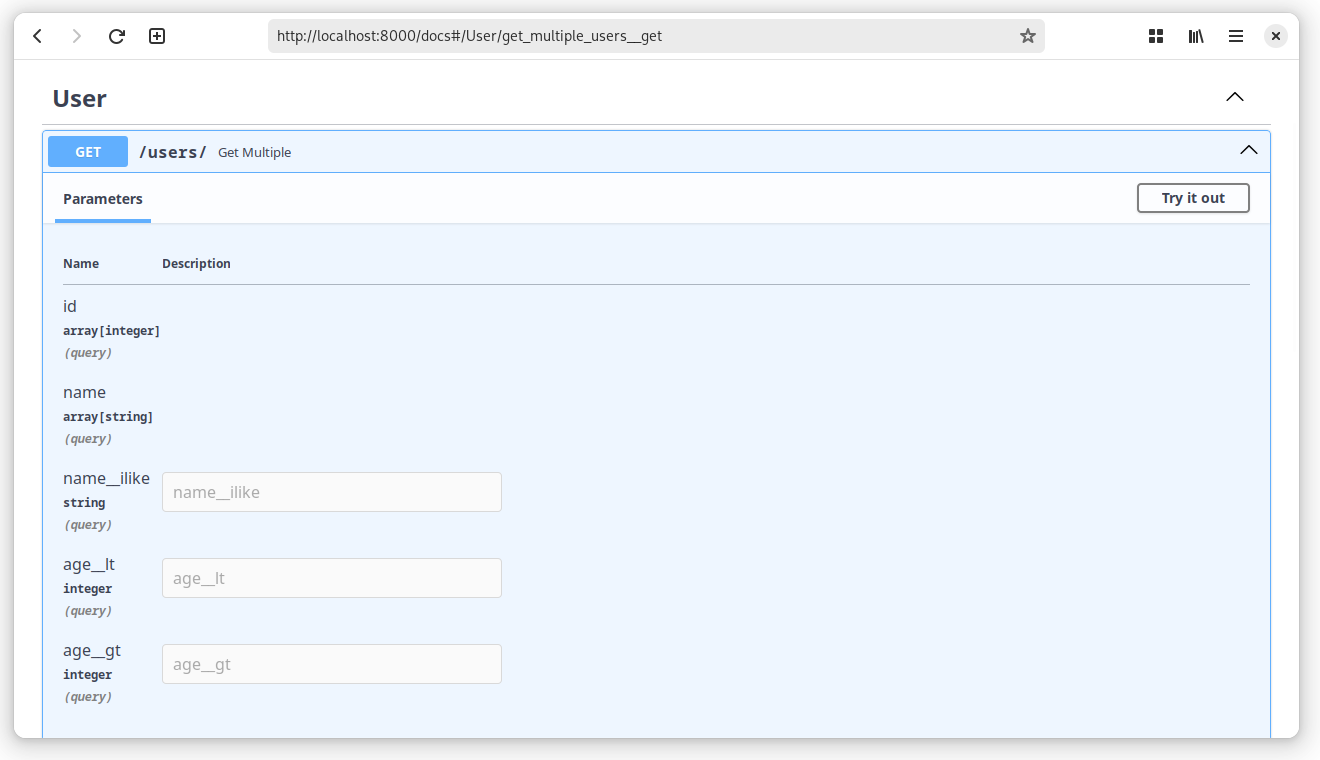This screenshot has height=760, width=1320.
Task: Open the library icon in the toolbar
Action: [1196, 36]
